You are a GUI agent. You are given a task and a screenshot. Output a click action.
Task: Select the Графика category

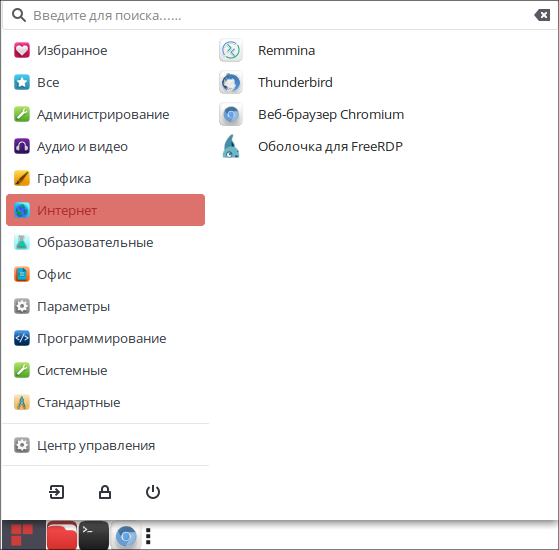[106, 178]
